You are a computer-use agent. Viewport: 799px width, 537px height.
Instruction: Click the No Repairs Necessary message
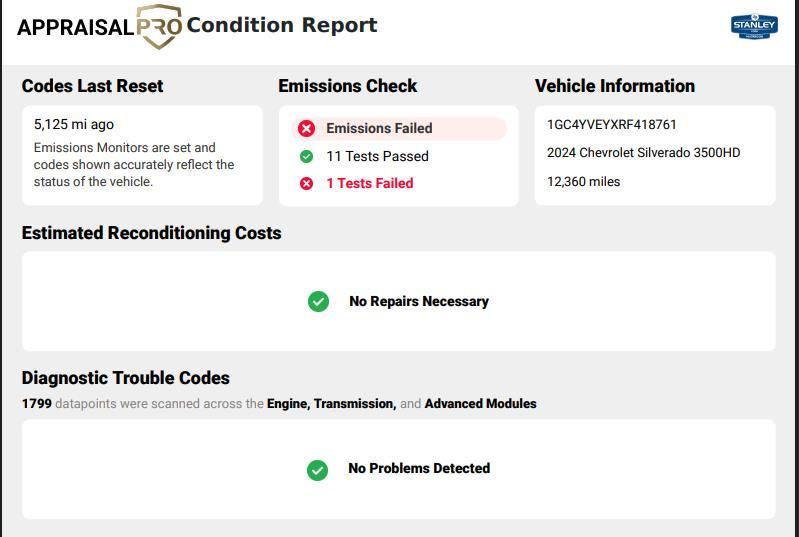coord(418,301)
